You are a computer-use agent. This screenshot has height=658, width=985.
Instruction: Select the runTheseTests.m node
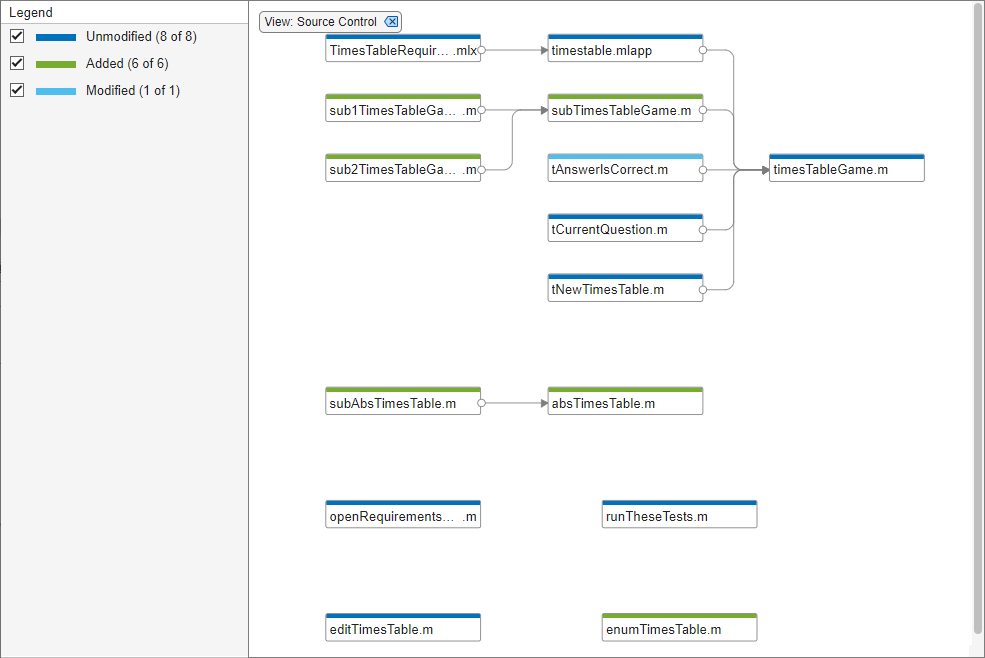pos(679,516)
